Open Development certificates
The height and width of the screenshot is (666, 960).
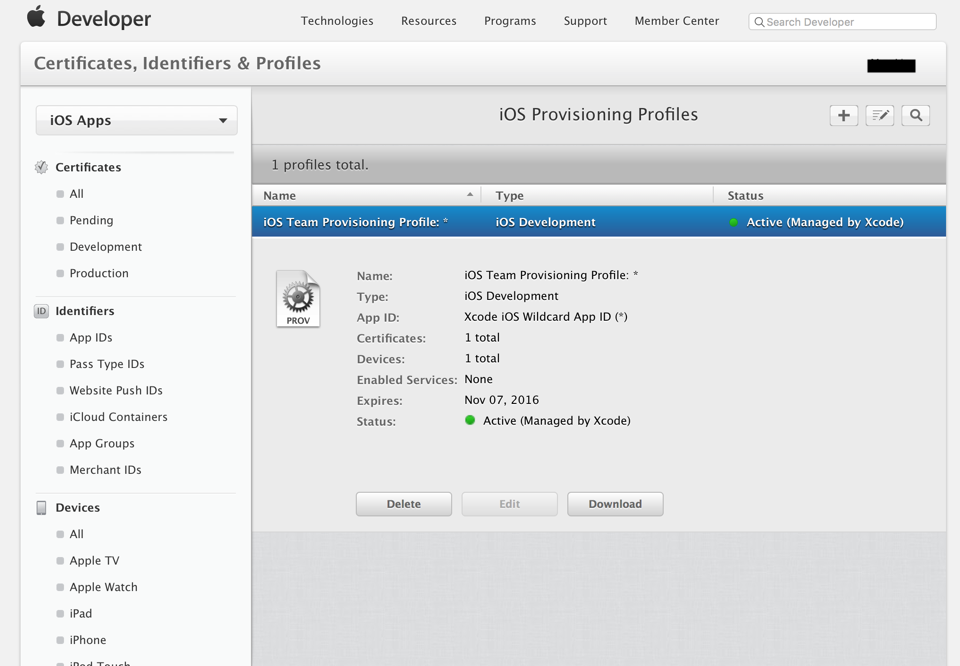click(105, 247)
